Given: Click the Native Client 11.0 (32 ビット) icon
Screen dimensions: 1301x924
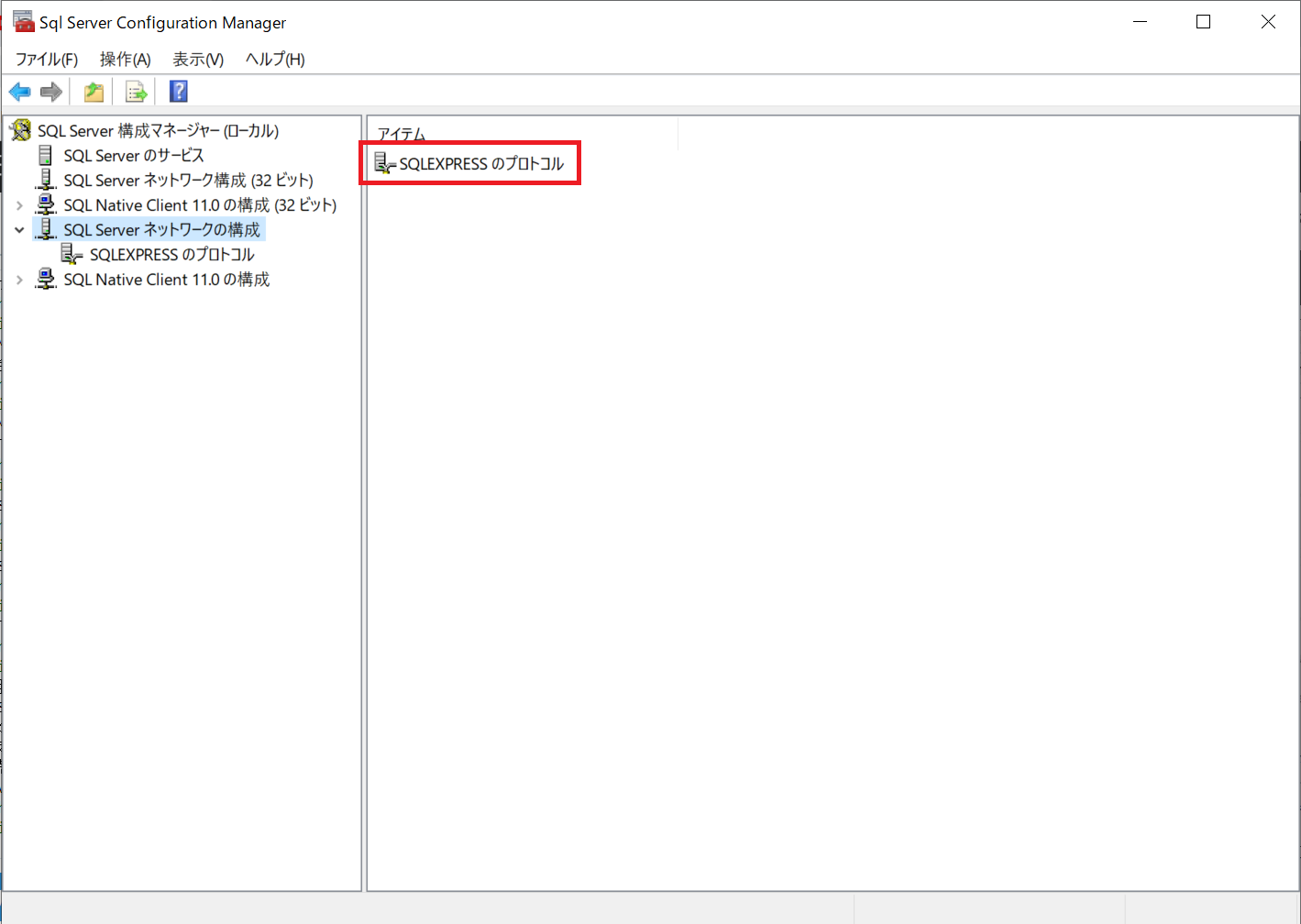Looking at the screenshot, I should [x=45, y=205].
